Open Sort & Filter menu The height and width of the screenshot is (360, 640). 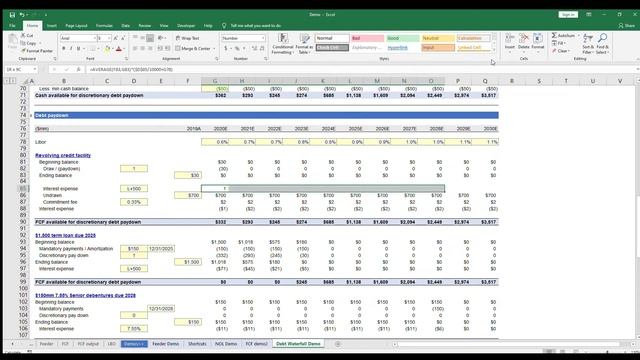click(588, 44)
